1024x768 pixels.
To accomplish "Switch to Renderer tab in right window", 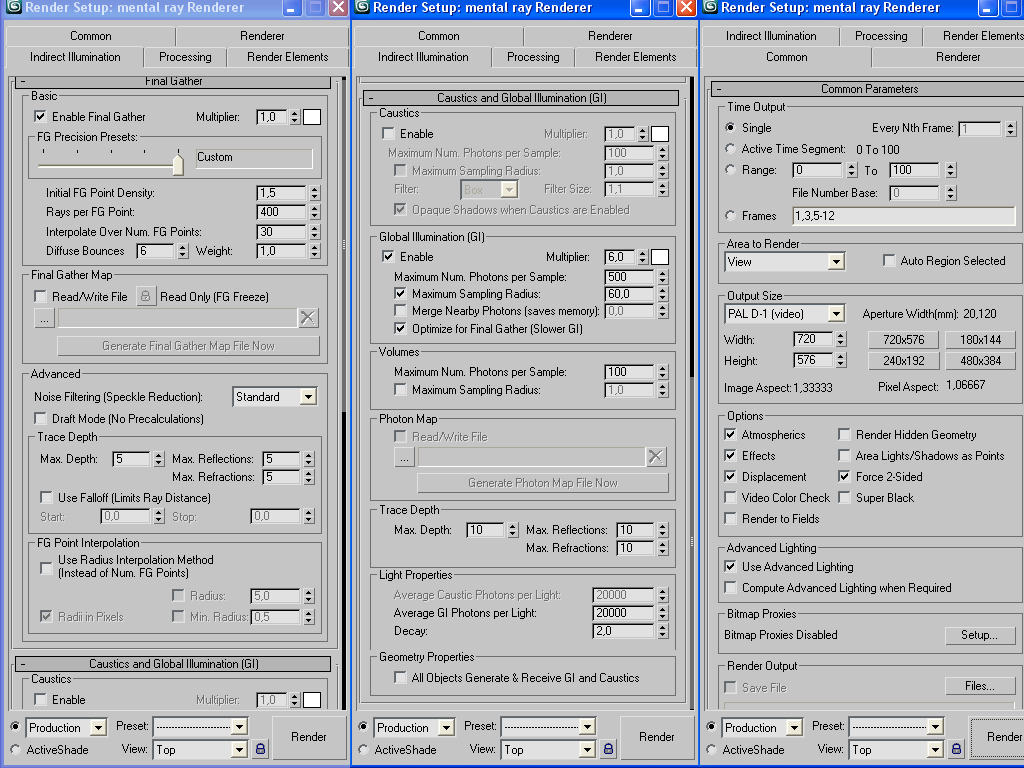I will pyautogui.click(x=958, y=57).
